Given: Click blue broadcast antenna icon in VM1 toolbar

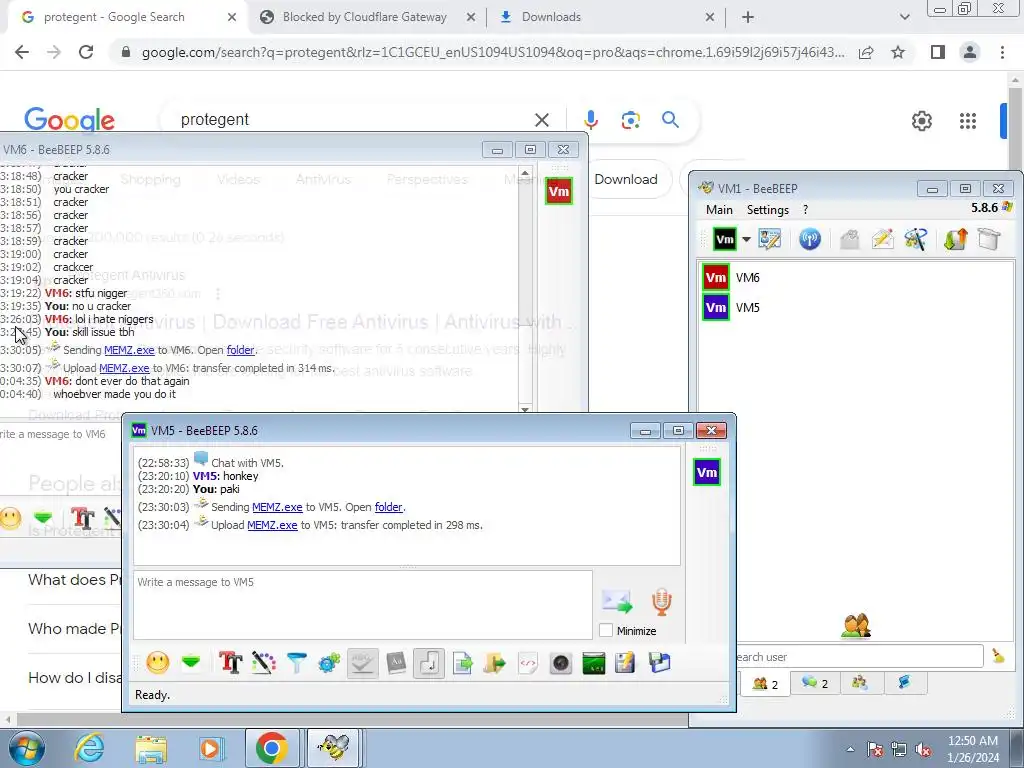Looking at the screenshot, I should (x=810, y=239).
